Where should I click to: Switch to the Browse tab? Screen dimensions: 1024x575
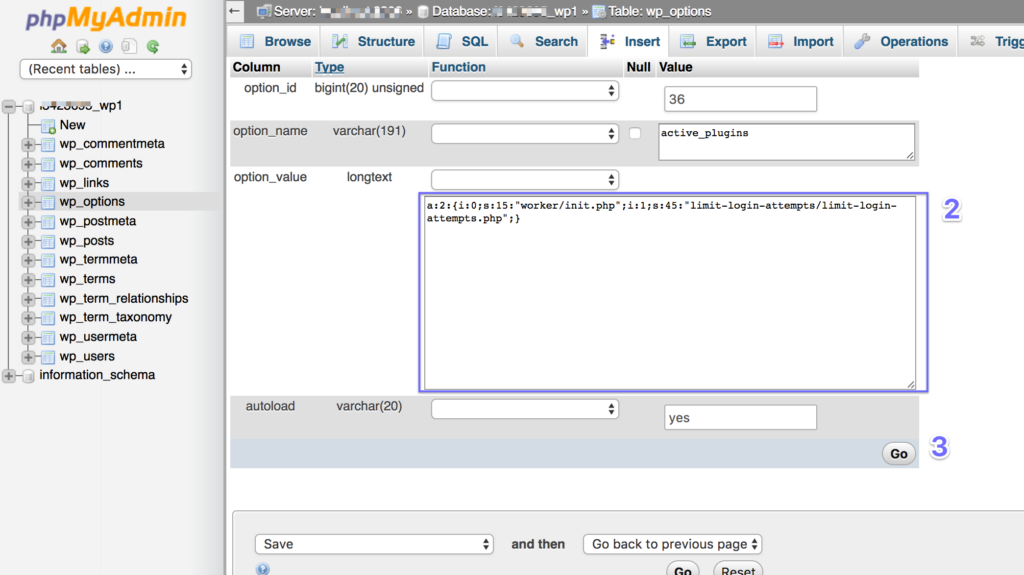[x=274, y=41]
